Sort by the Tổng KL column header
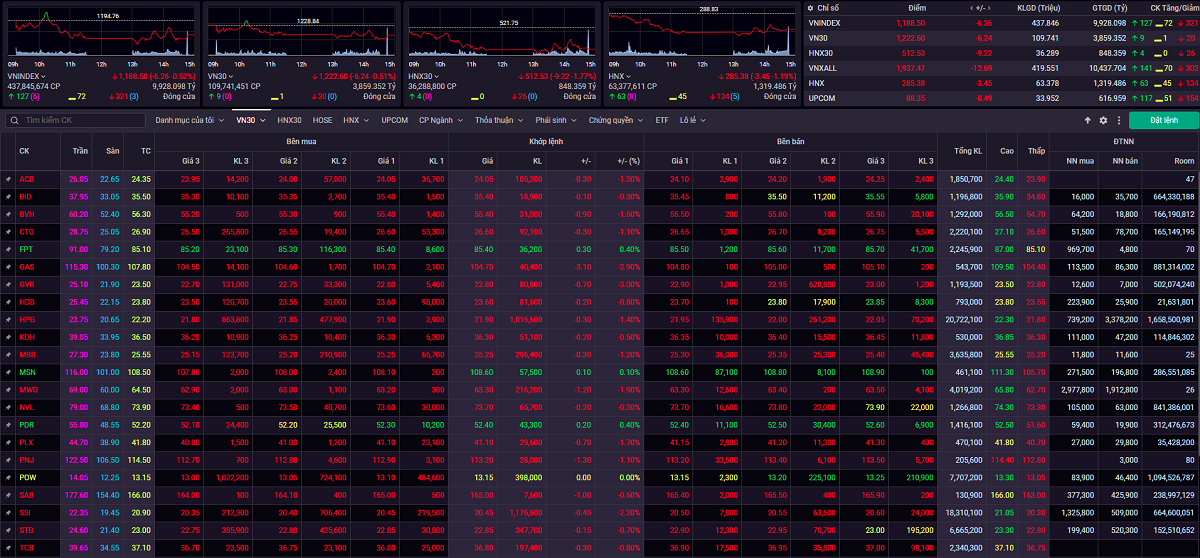This screenshot has width=1200, height=558. pos(968,151)
